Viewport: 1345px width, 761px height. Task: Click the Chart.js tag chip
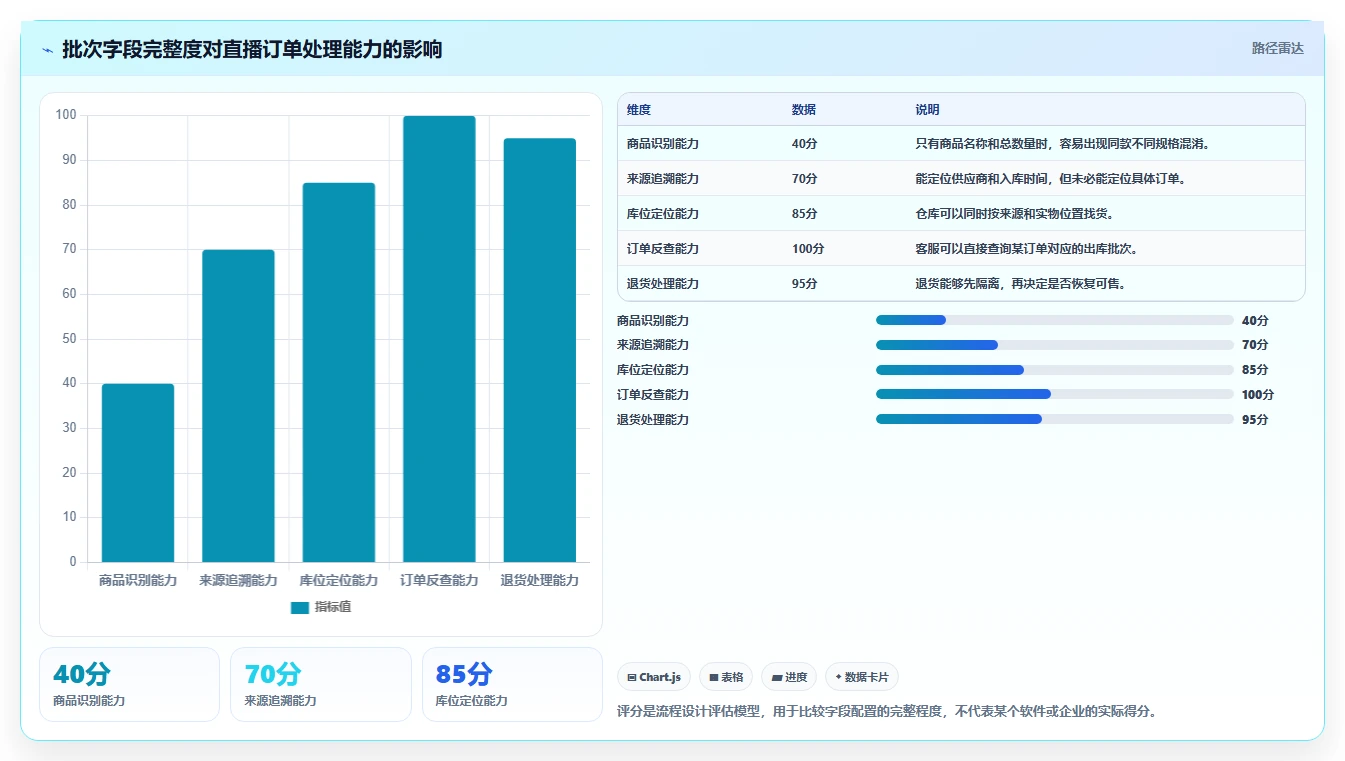pos(654,677)
